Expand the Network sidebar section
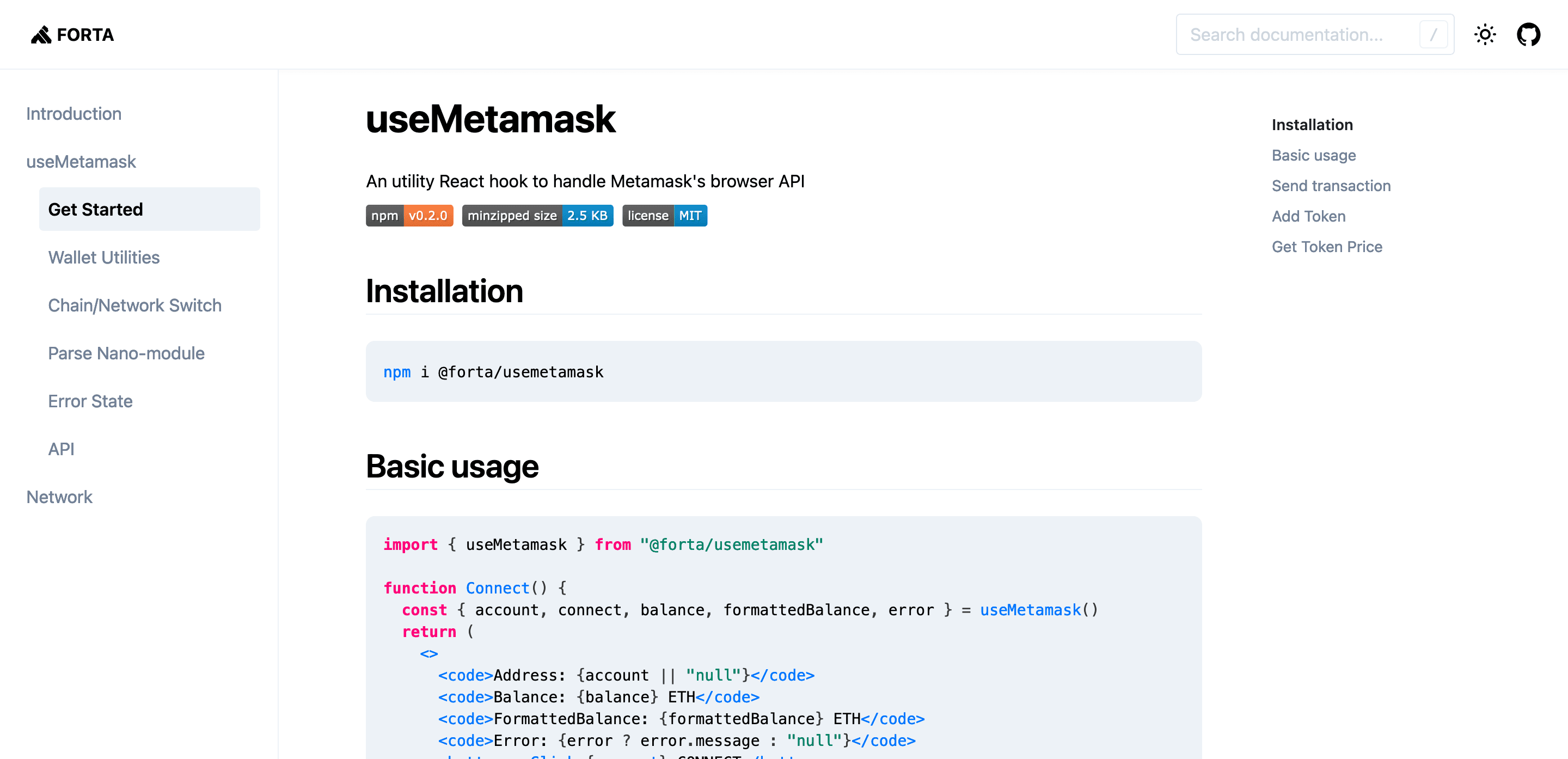Screen dimensions: 1568x759 point(59,497)
